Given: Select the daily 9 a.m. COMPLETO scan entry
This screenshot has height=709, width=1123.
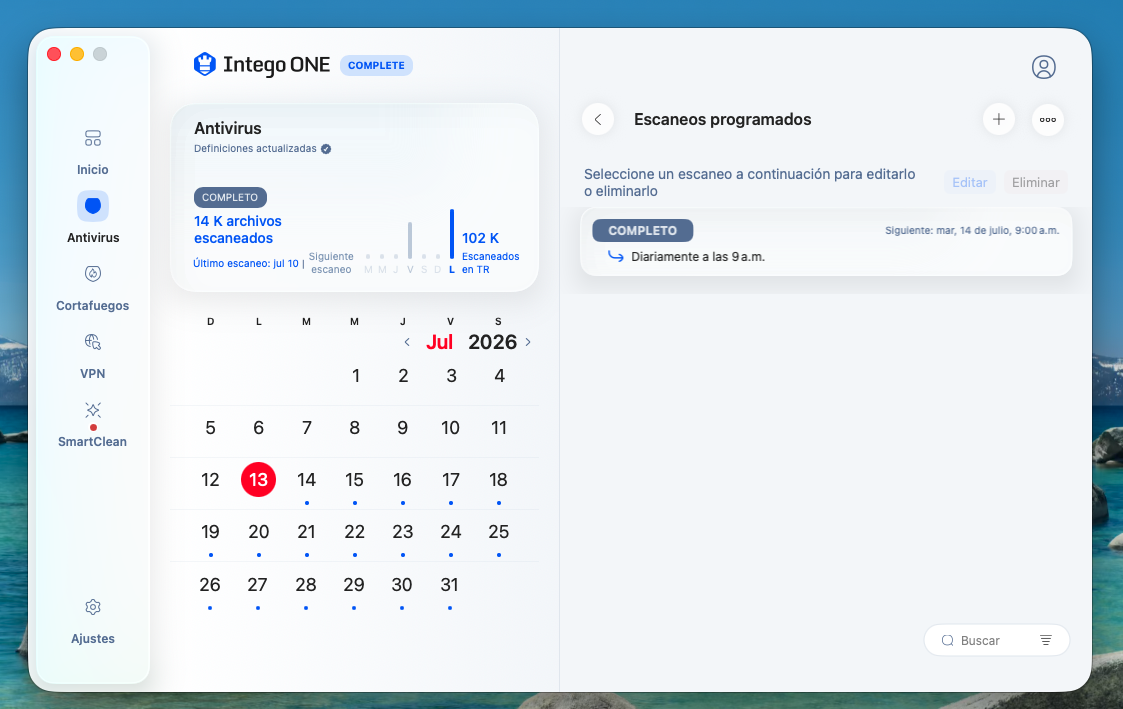Looking at the screenshot, I should click(826, 242).
